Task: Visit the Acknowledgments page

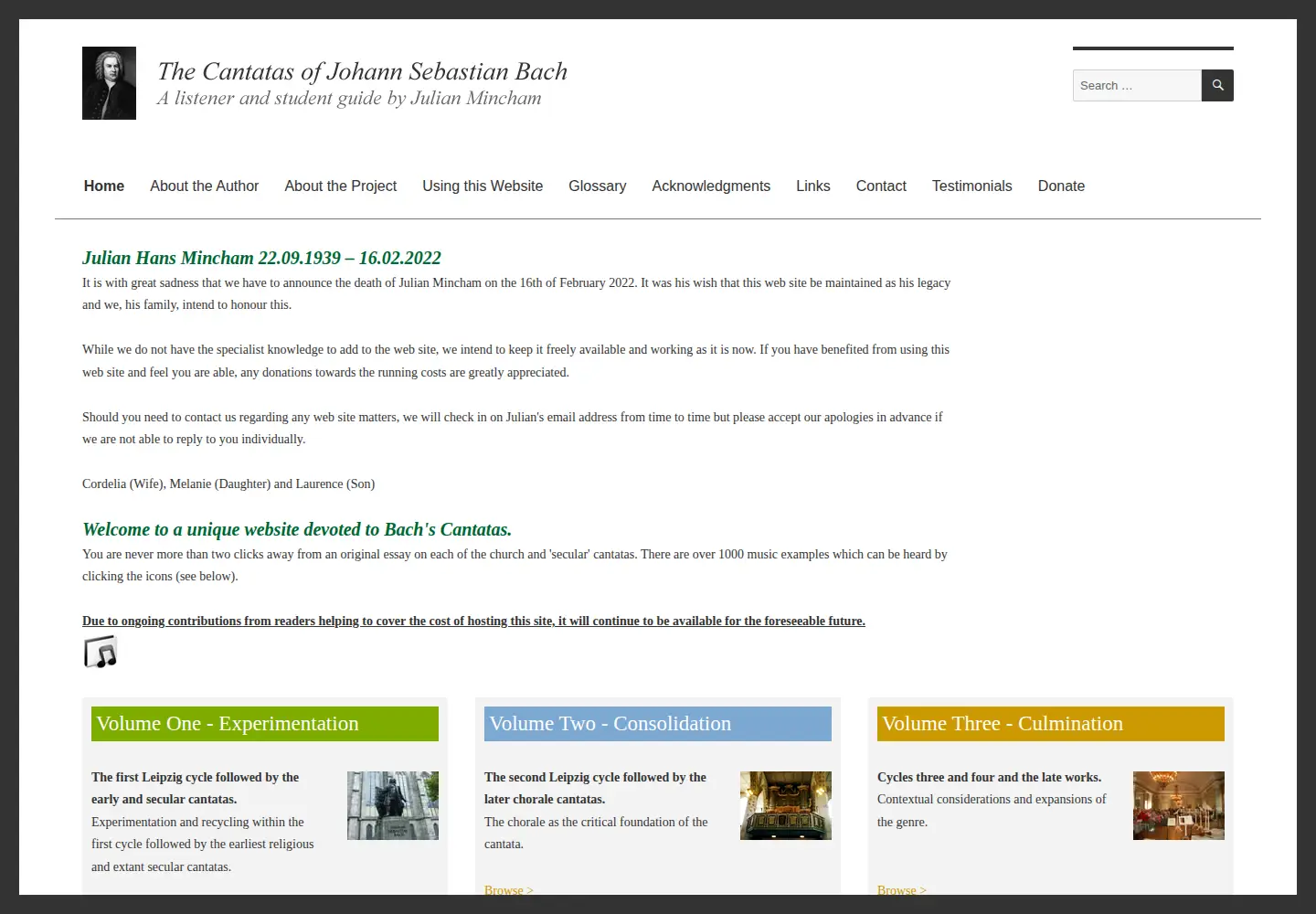Action: [x=711, y=186]
